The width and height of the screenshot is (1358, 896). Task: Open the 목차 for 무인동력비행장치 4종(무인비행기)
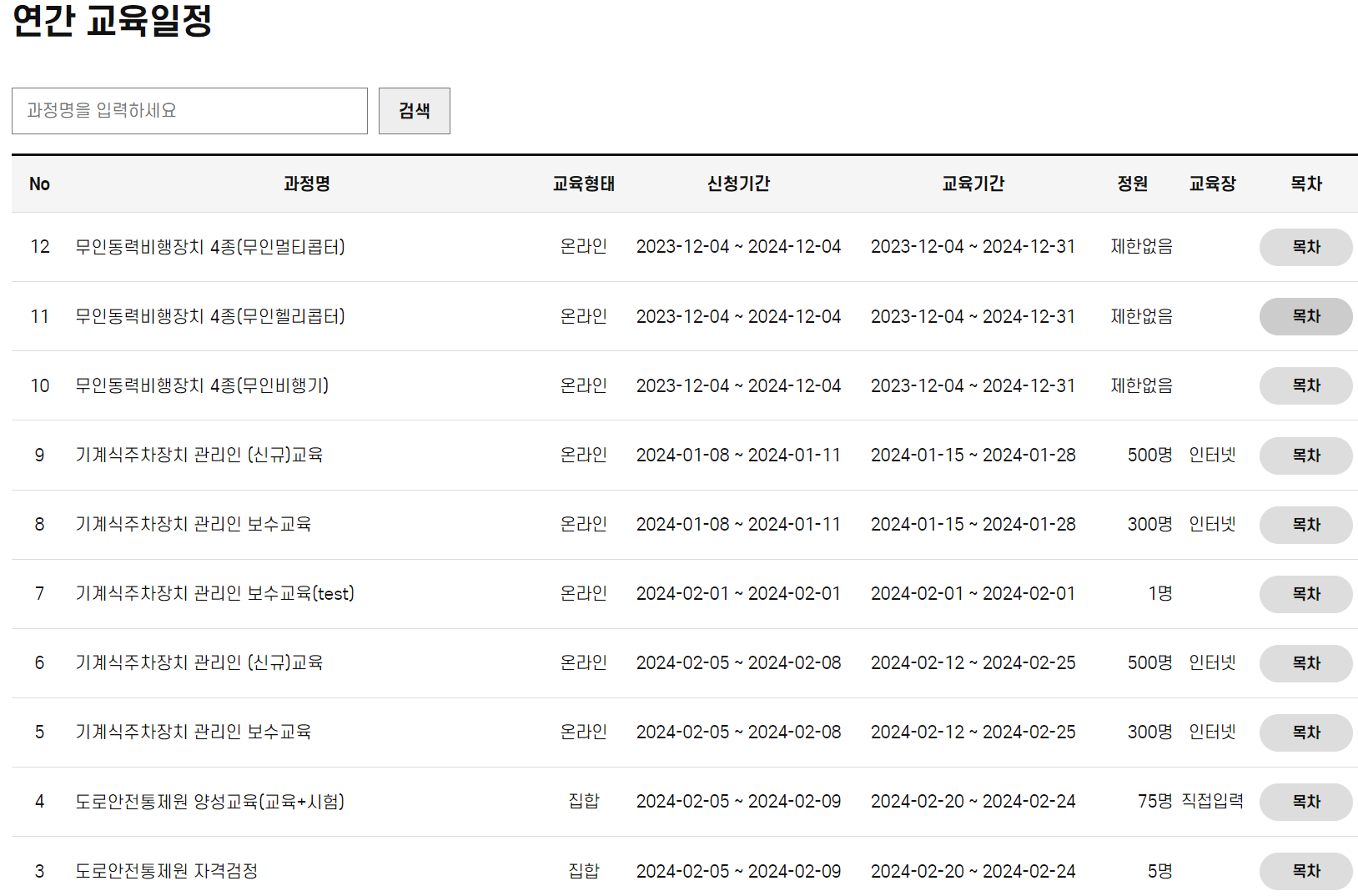tap(1305, 385)
